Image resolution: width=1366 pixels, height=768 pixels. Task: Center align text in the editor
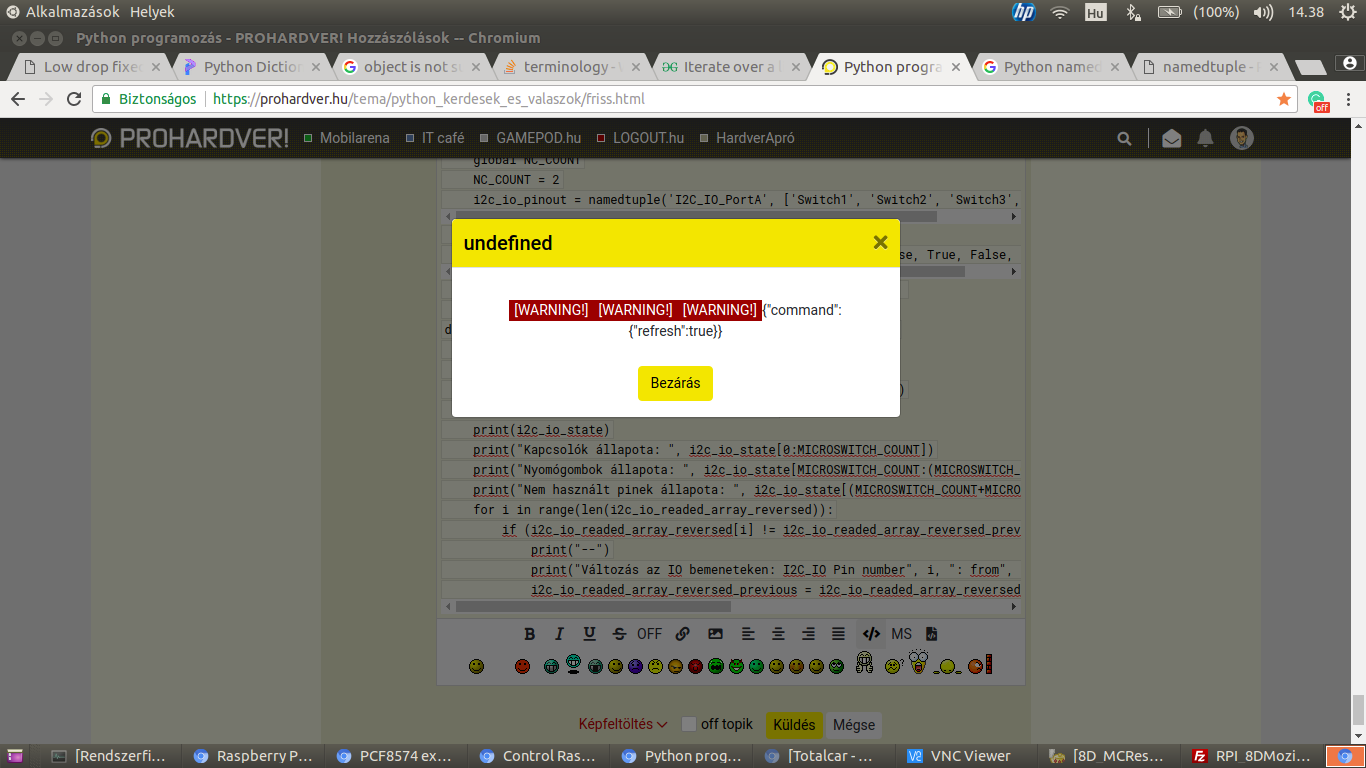click(x=778, y=634)
